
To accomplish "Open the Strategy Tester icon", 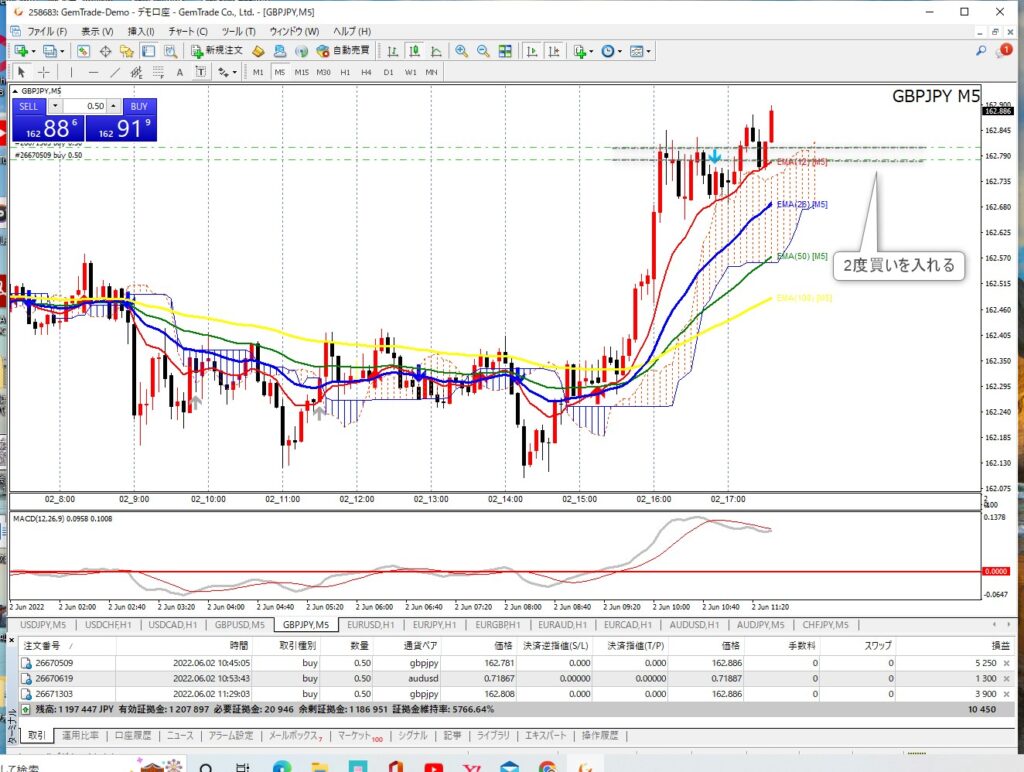I will [x=170, y=51].
